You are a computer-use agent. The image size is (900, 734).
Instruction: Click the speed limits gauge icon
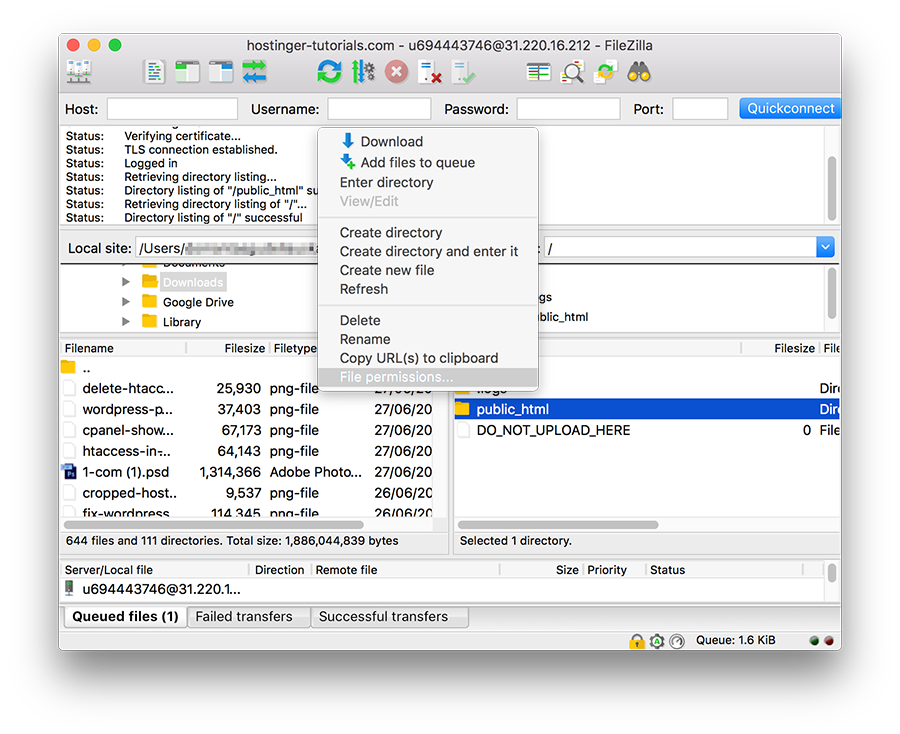[677, 641]
